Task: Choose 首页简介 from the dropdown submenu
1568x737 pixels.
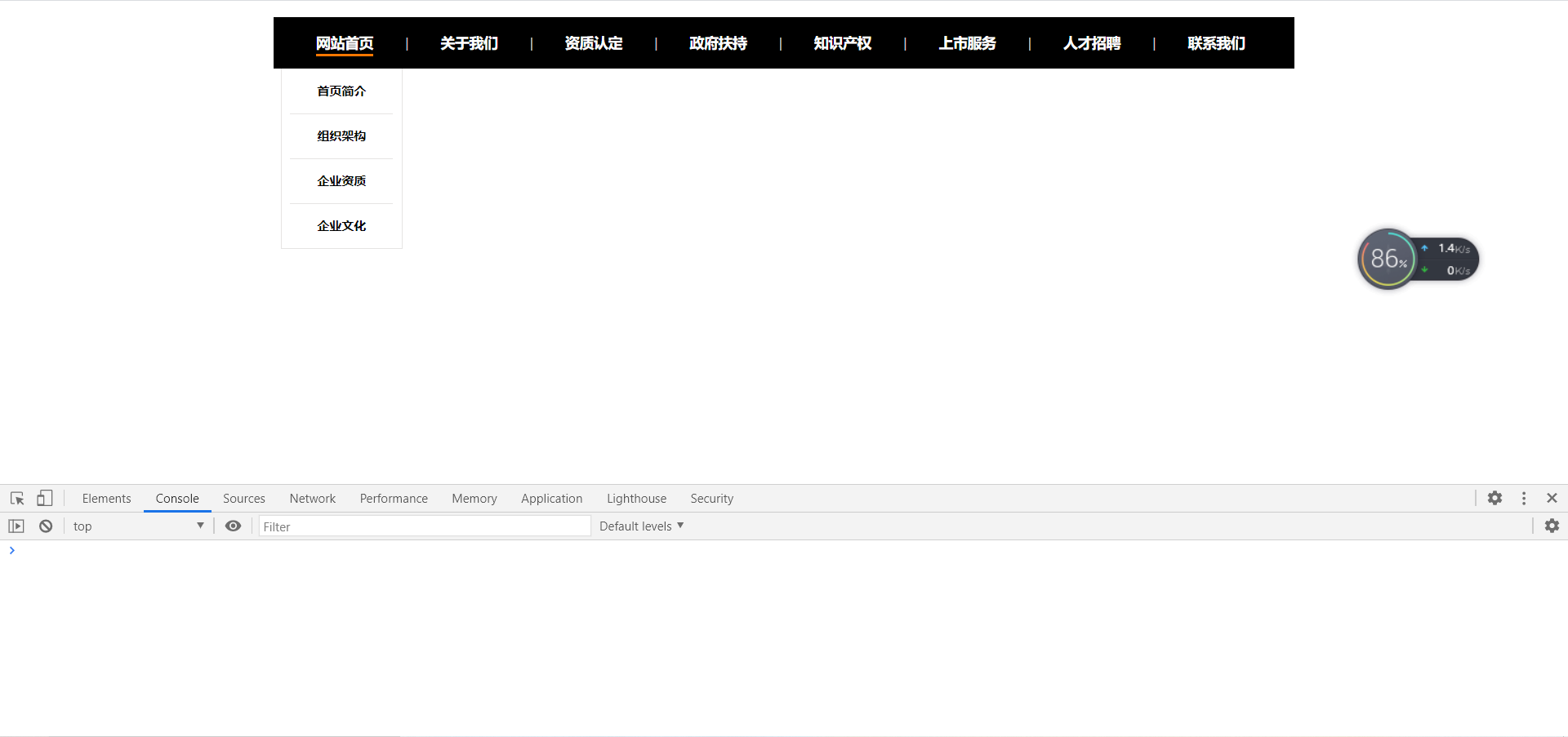Action: coord(341,91)
